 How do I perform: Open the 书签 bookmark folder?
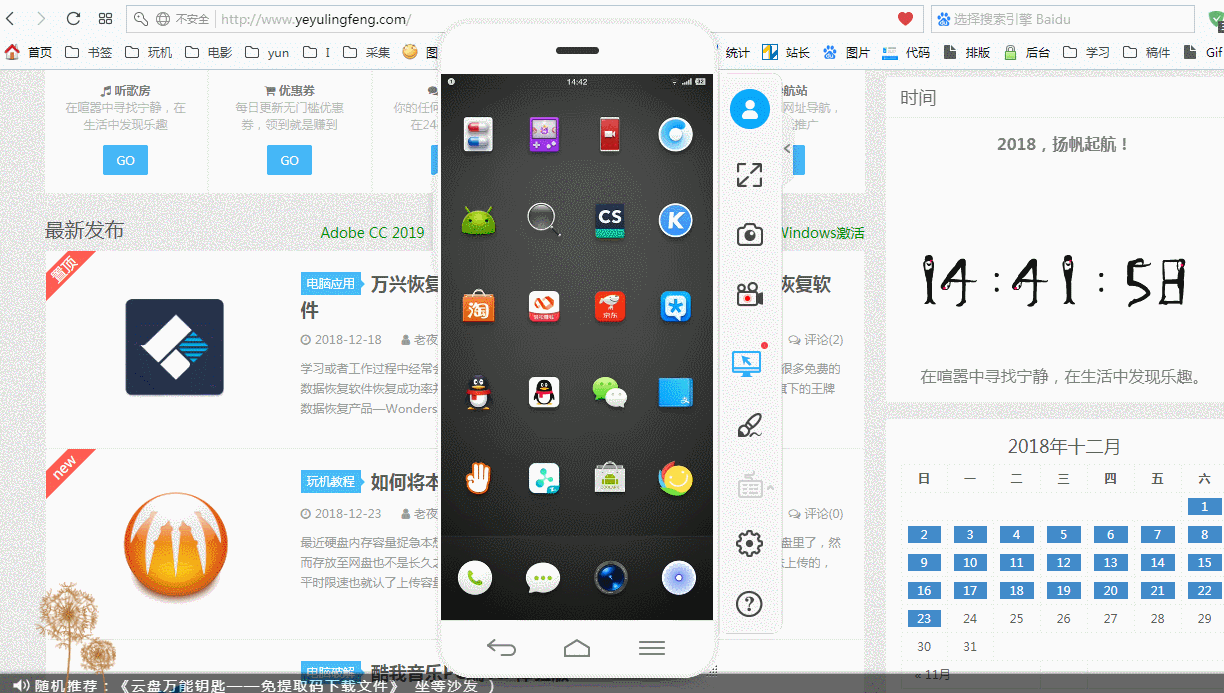pyautogui.click(x=88, y=53)
